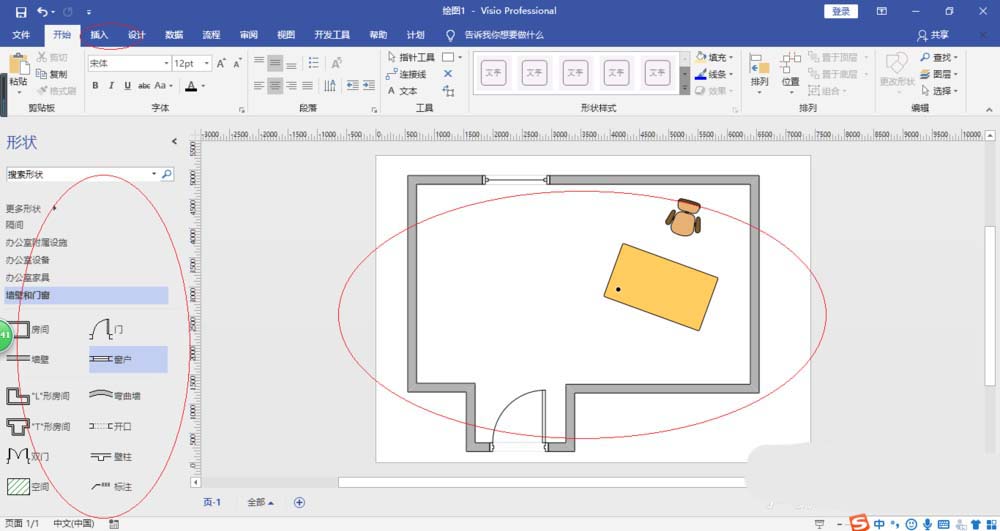Image resolution: width=1000 pixels, height=531 pixels.
Task: Collapse the Shapes panel with arrow
Action: [x=174, y=142]
